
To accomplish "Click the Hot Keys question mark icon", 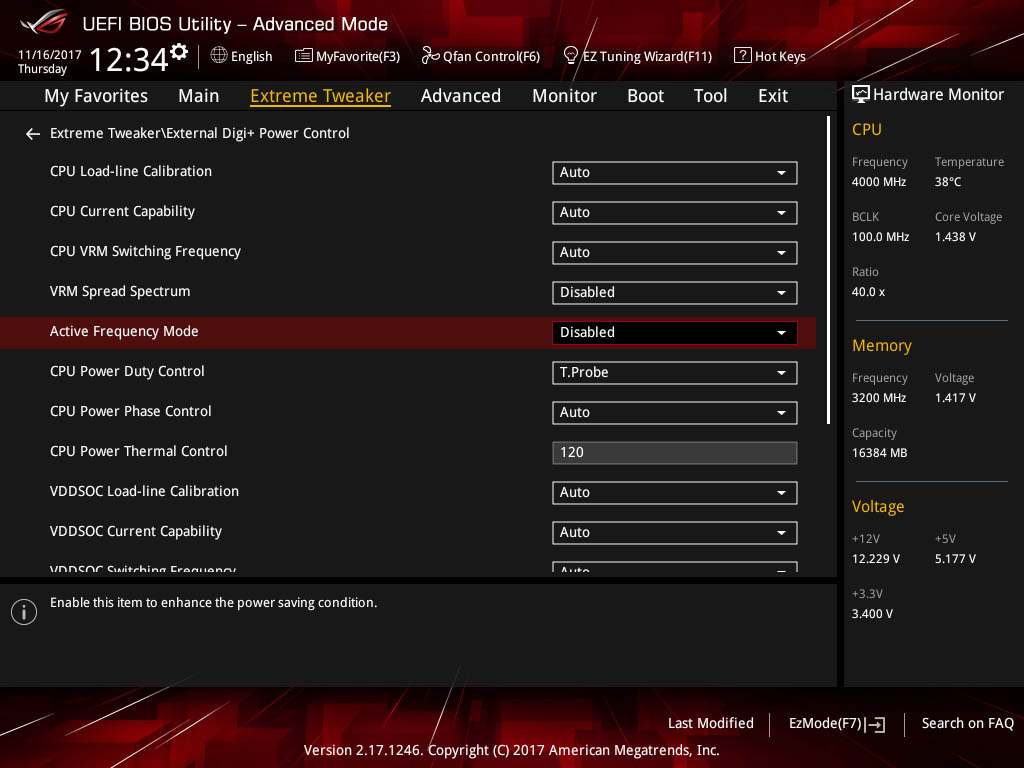I will click(743, 56).
